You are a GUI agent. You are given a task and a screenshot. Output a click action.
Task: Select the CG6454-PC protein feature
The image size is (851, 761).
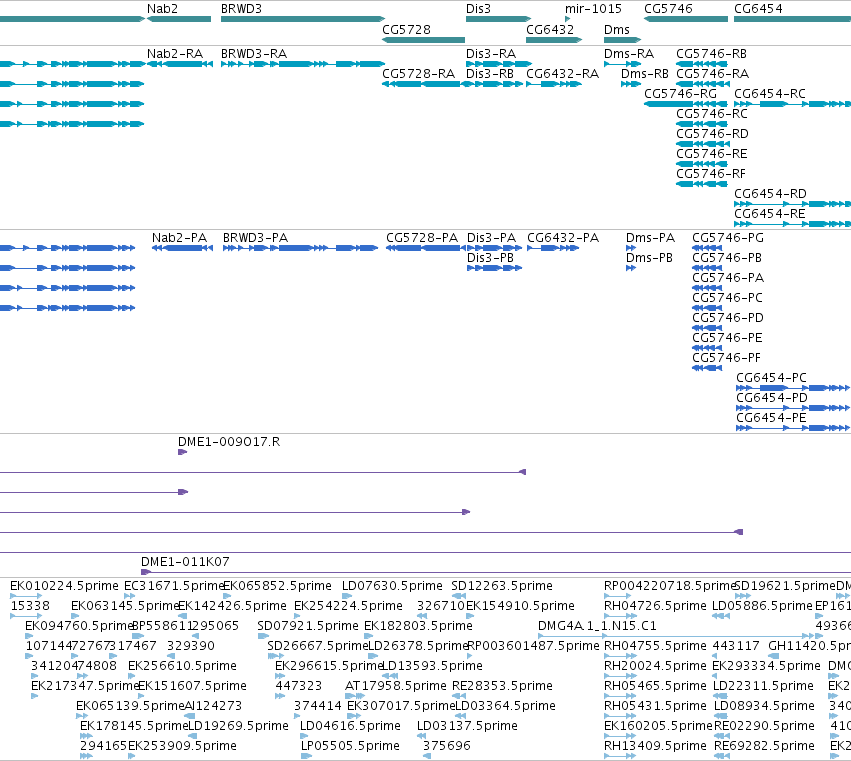[x=793, y=388]
